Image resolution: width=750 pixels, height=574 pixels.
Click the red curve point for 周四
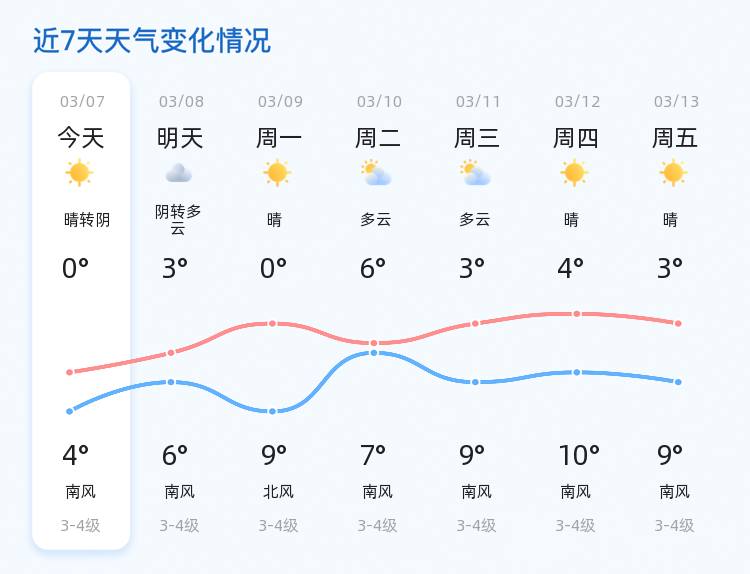tap(577, 314)
